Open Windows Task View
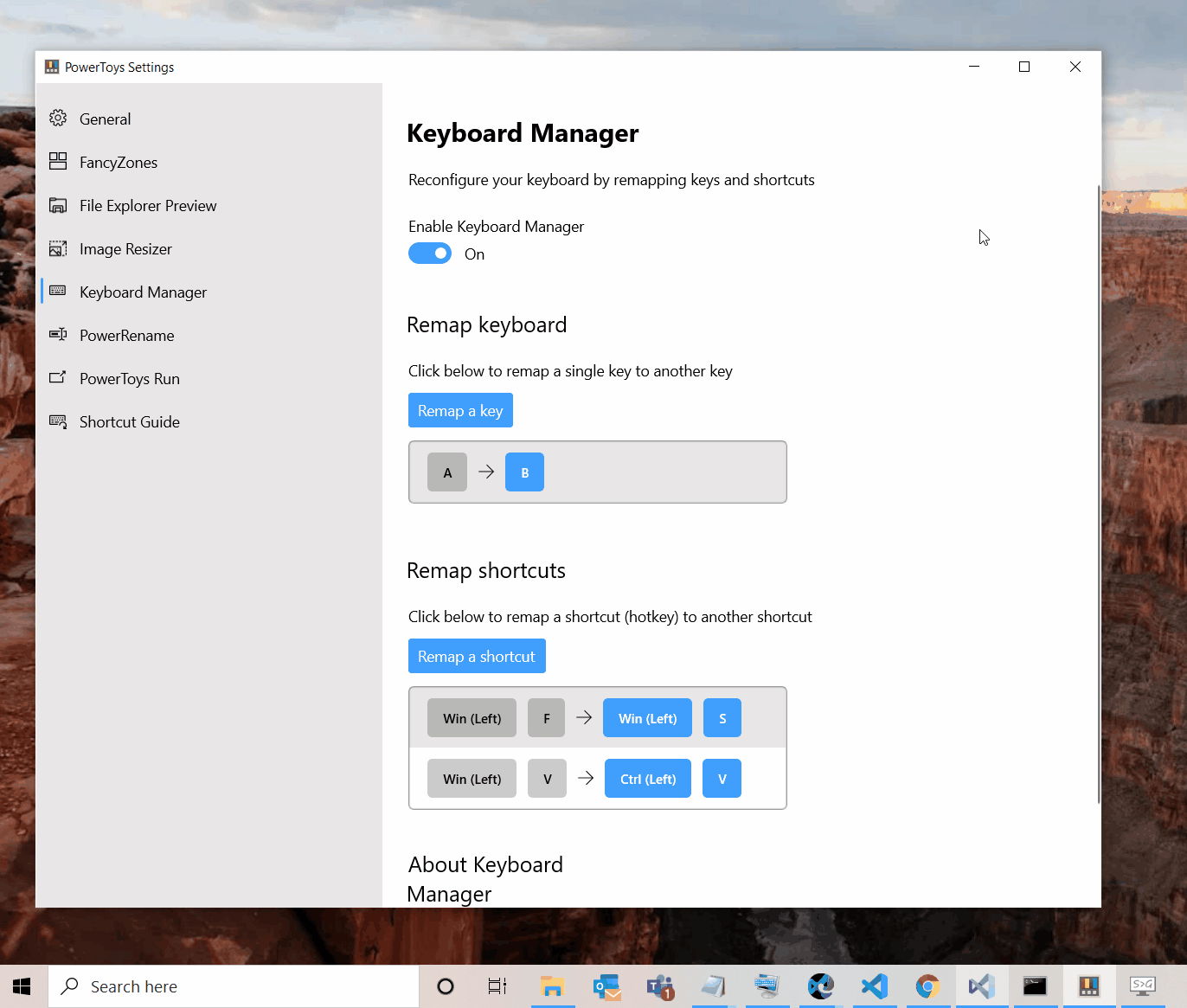 [496, 986]
